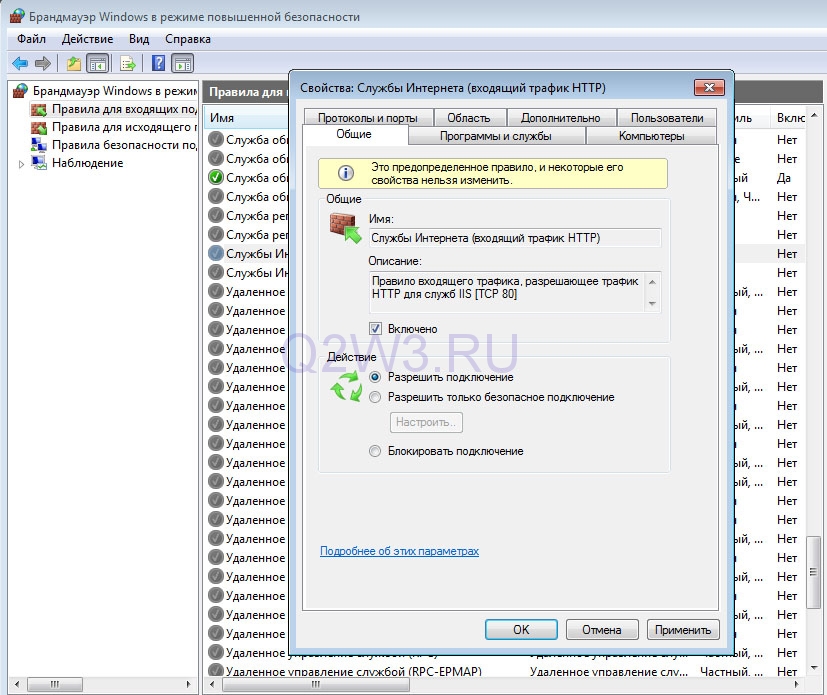Switch to Протоколы и порты tab
Image resolution: width=827 pixels, height=695 pixels.
[368, 118]
